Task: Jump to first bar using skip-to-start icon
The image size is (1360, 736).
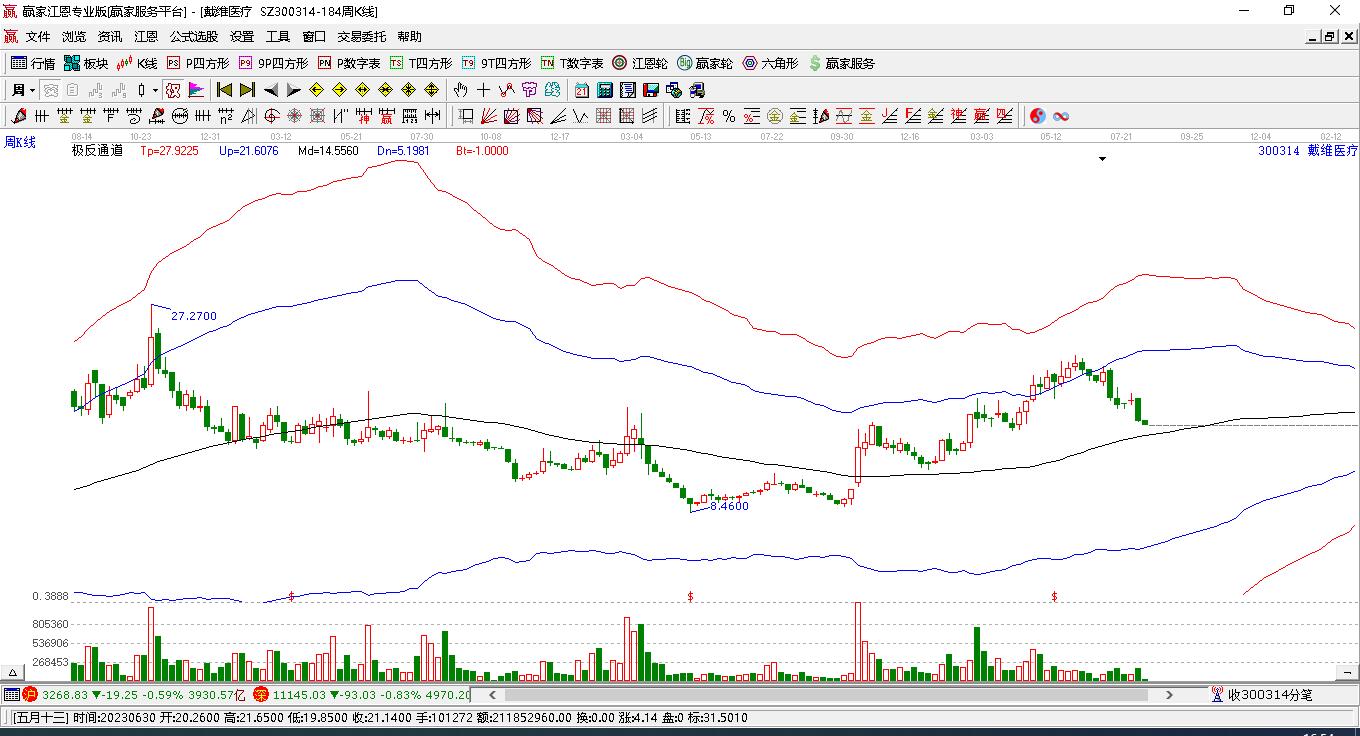Action: 225,90
